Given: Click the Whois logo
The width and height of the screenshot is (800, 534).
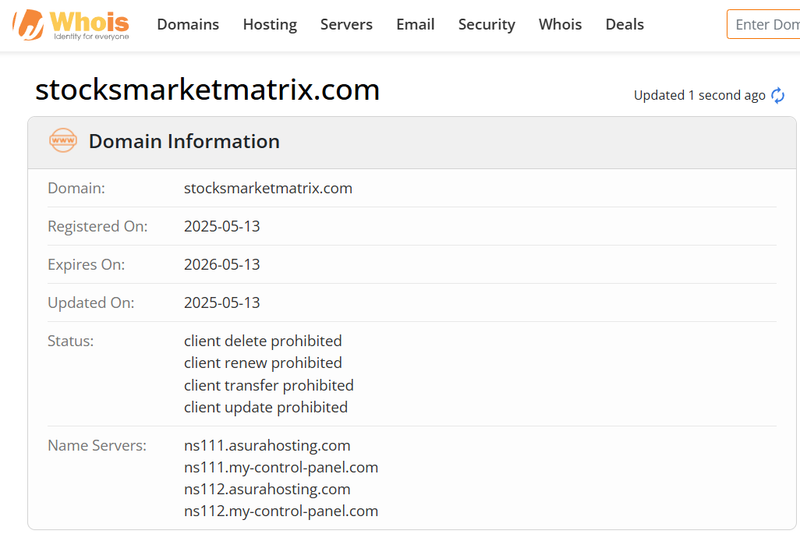Looking at the screenshot, I should point(71,24).
